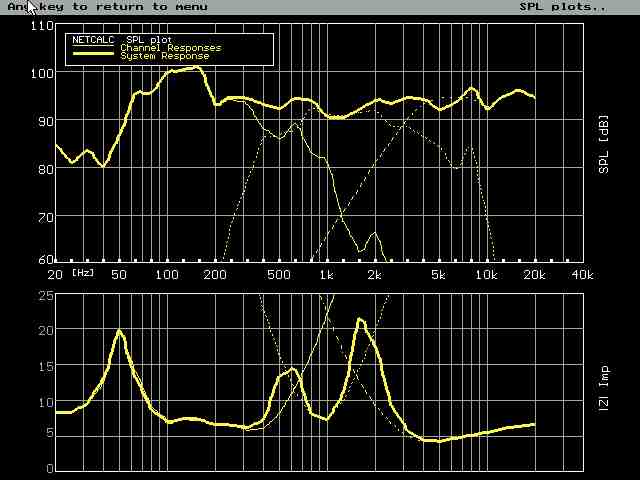Click the 'SPL [dB]' vertical axis title
The height and width of the screenshot is (480, 640).
[x=603, y=144]
